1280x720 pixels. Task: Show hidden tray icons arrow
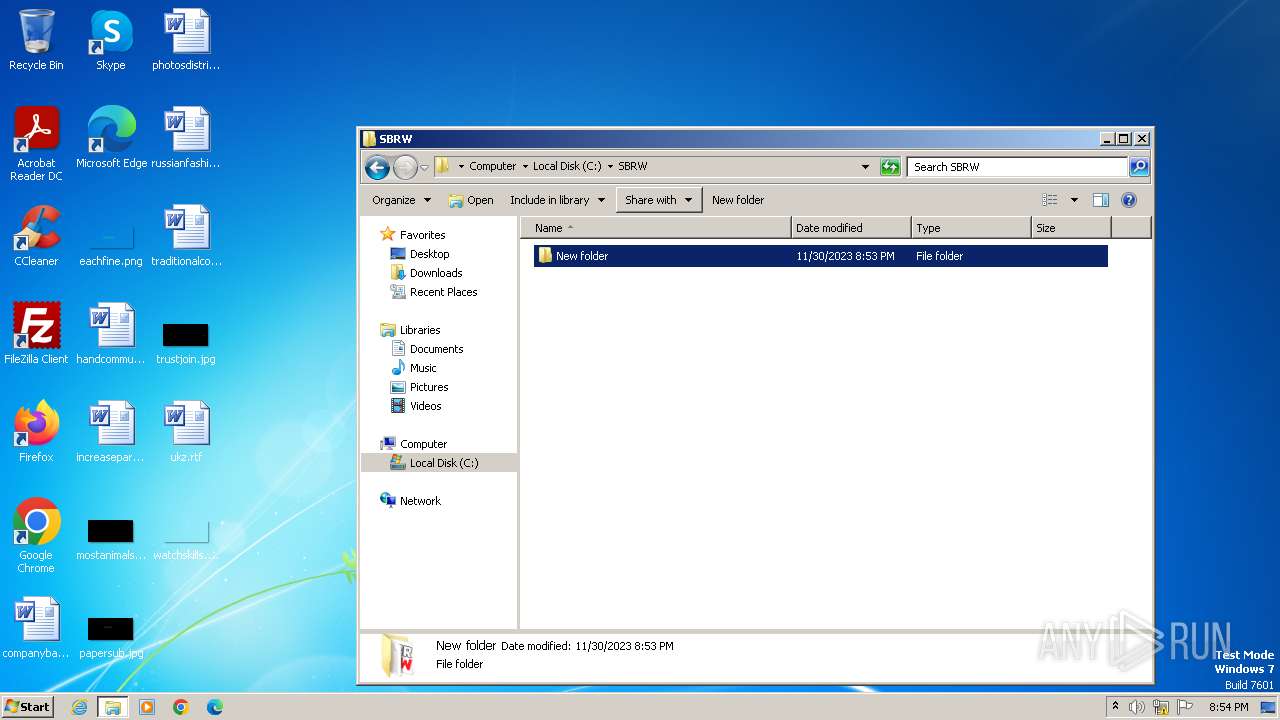coord(1115,707)
